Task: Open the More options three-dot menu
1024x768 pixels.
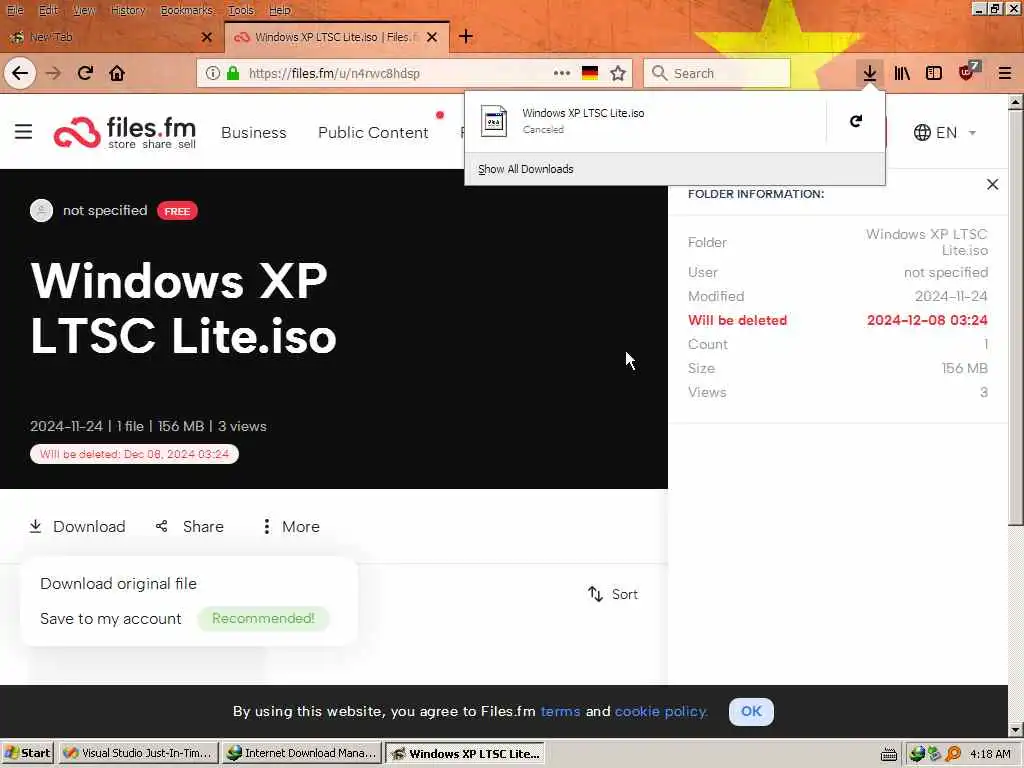Action: [291, 526]
